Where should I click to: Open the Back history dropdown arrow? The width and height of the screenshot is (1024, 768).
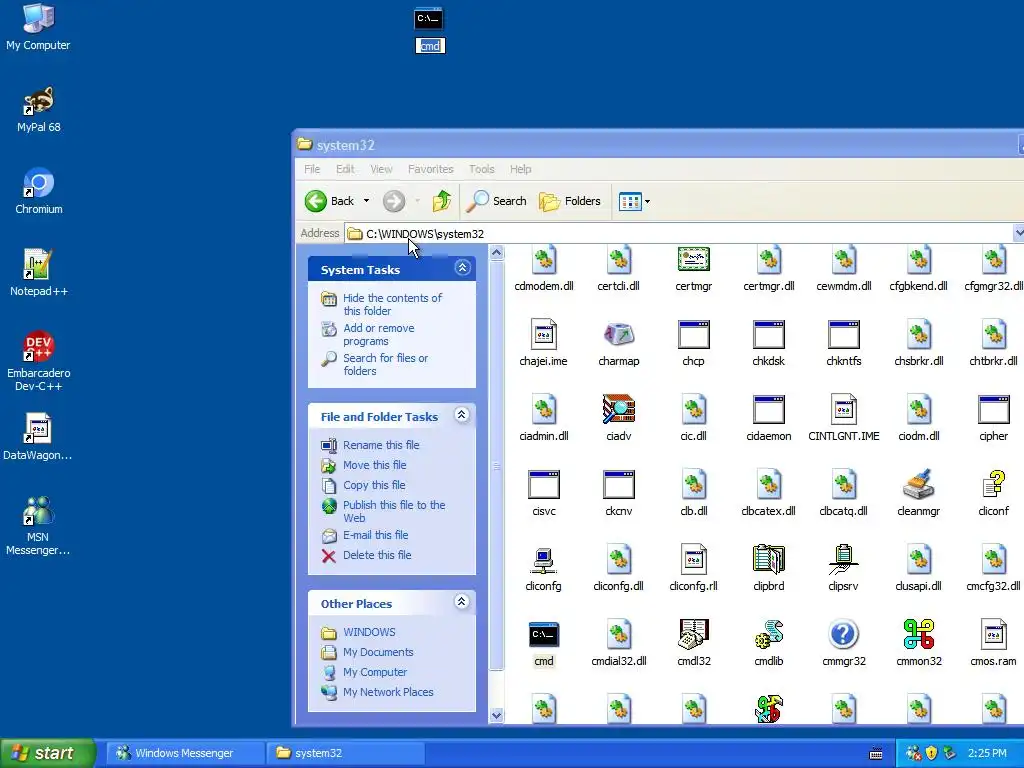click(x=366, y=201)
